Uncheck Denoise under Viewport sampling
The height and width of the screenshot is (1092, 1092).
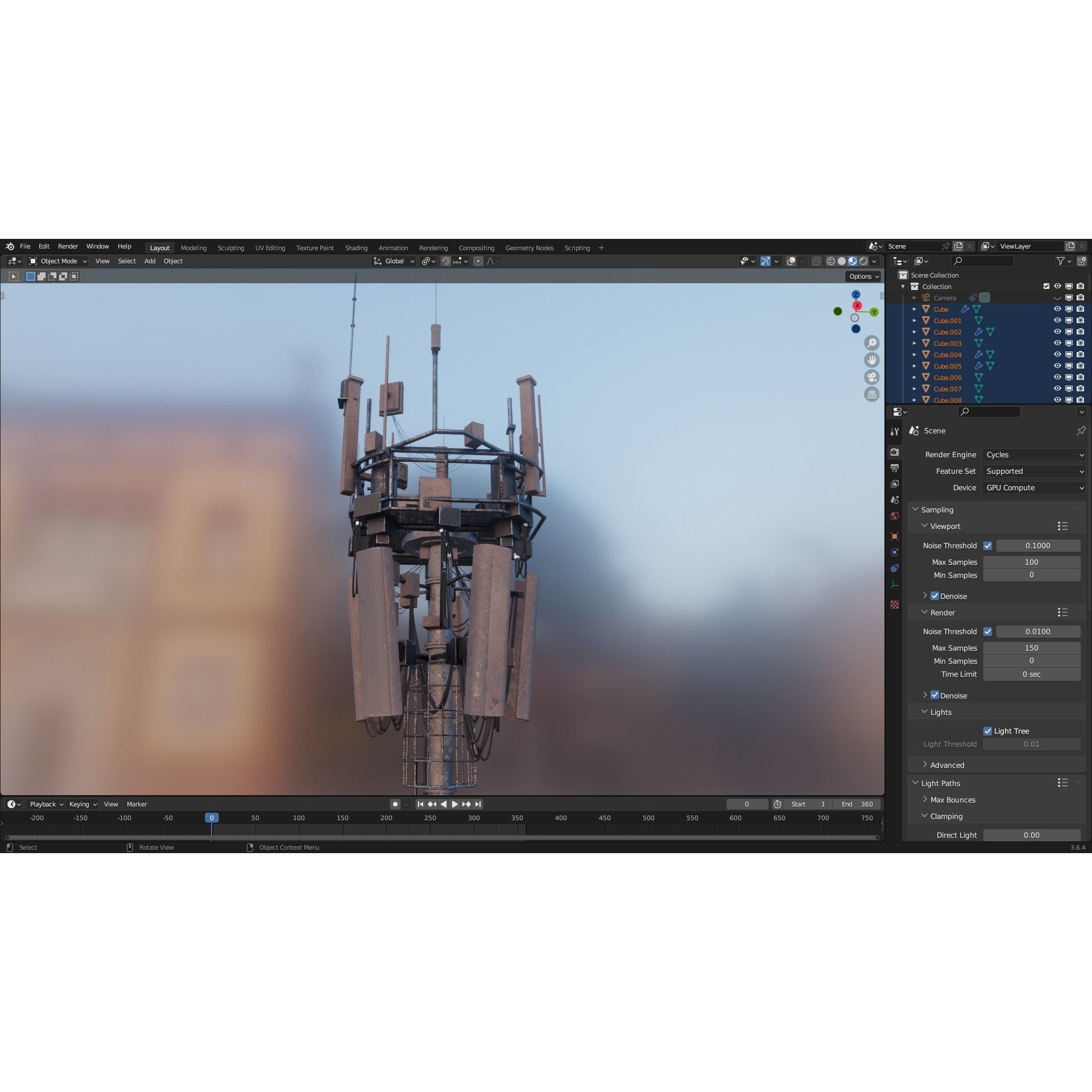click(936, 595)
